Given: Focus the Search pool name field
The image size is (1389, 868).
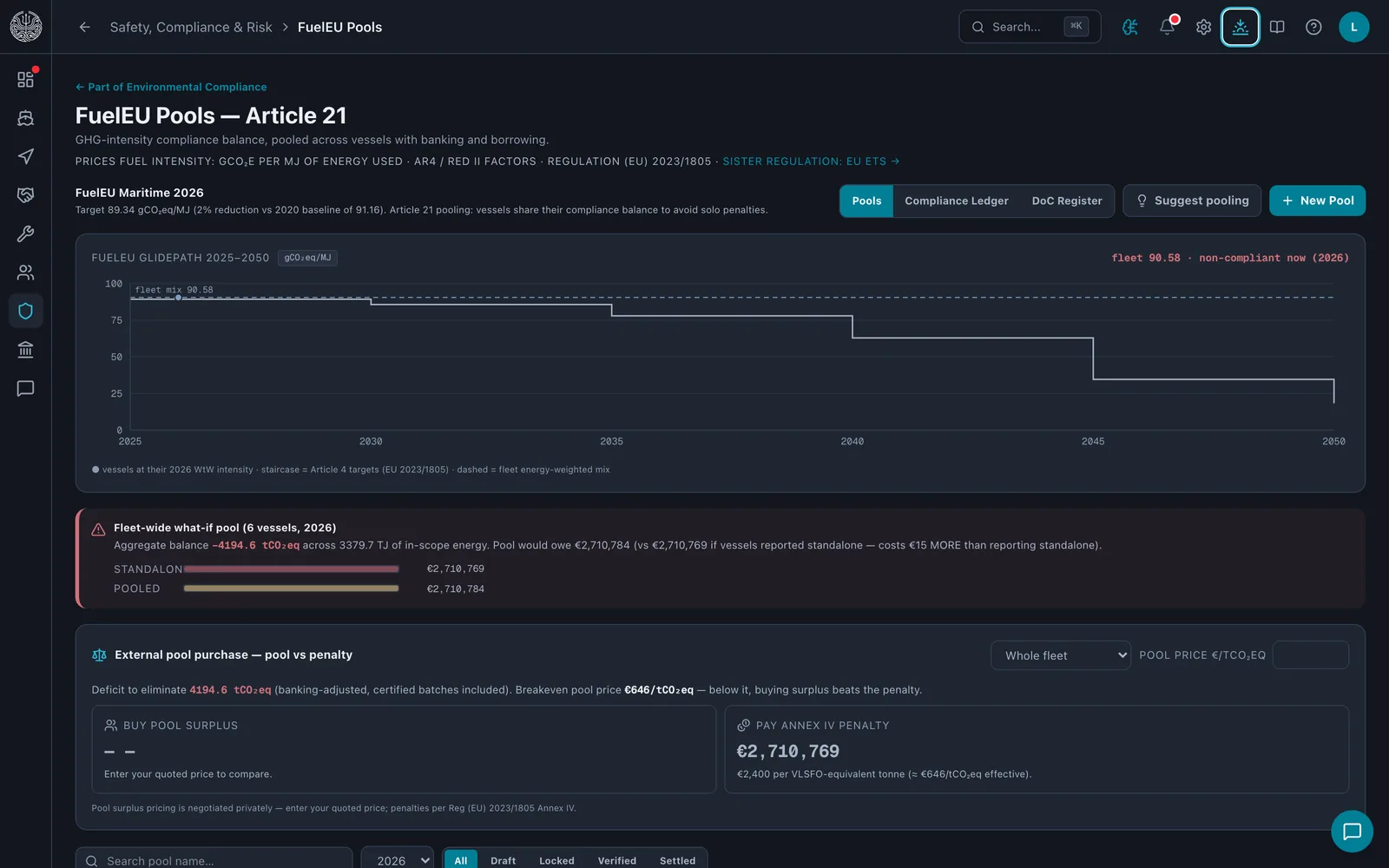Looking at the screenshot, I should 214,860.
